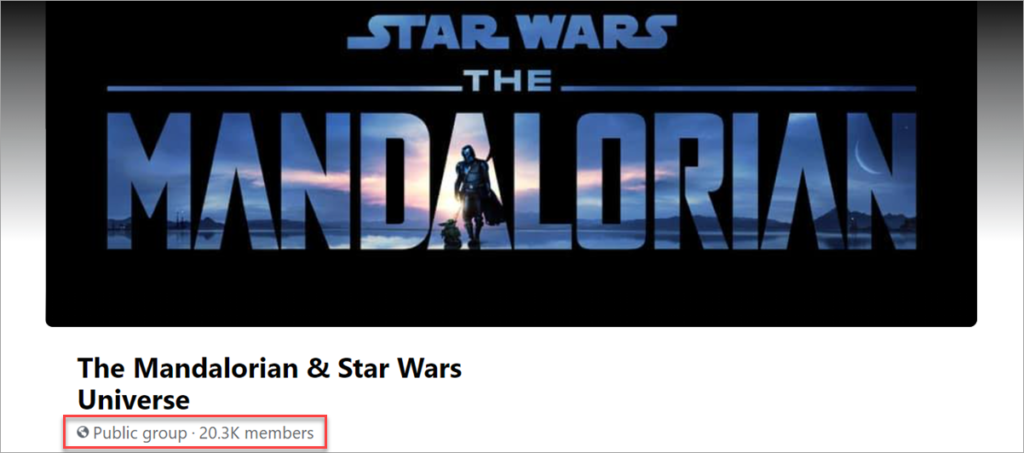Click the letter O in MANDALORIAN logo
This screenshot has height=453, width=1024.
tap(611, 181)
